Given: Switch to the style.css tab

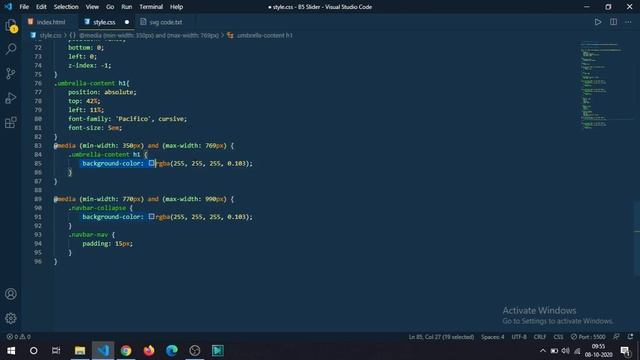Looking at the screenshot, I should pos(104,22).
